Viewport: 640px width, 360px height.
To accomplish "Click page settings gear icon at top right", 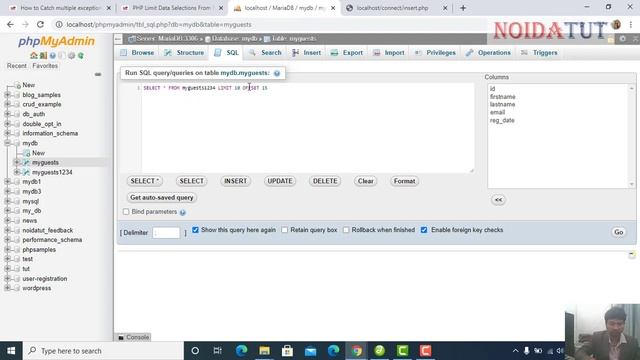I will (x=622, y=39).
